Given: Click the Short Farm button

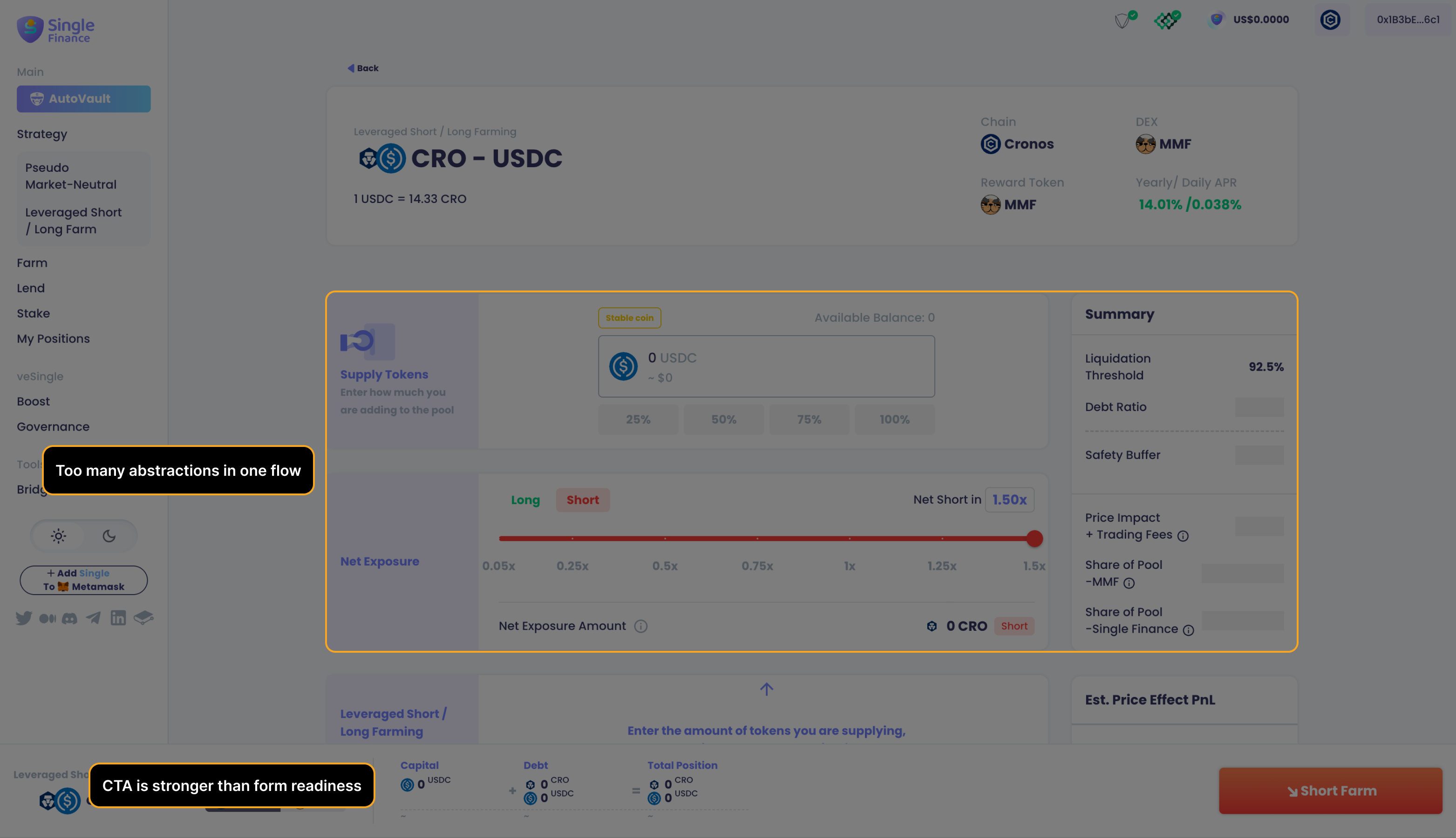Looking at the screenshot, I should coord(1331,791).
